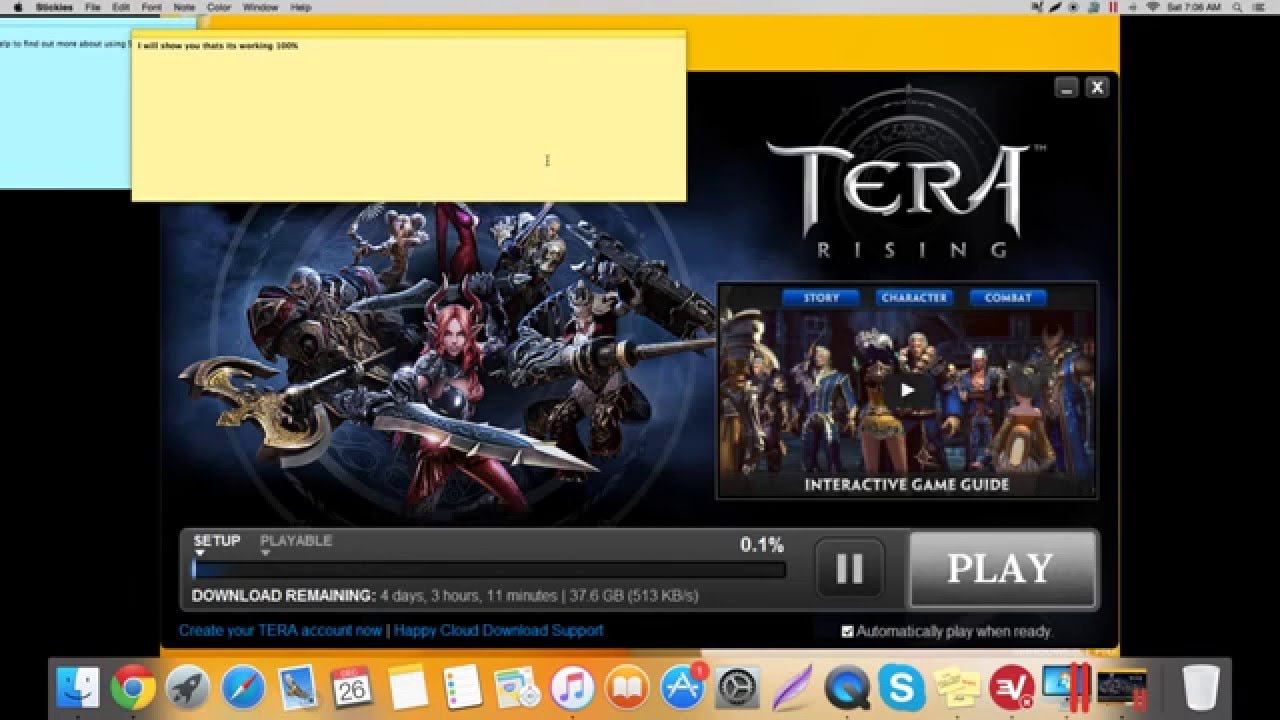Image resolution: width=1280 pixels, height=720 pixels.
Task: Open the Stickies application menu
Action: [54, 7]
